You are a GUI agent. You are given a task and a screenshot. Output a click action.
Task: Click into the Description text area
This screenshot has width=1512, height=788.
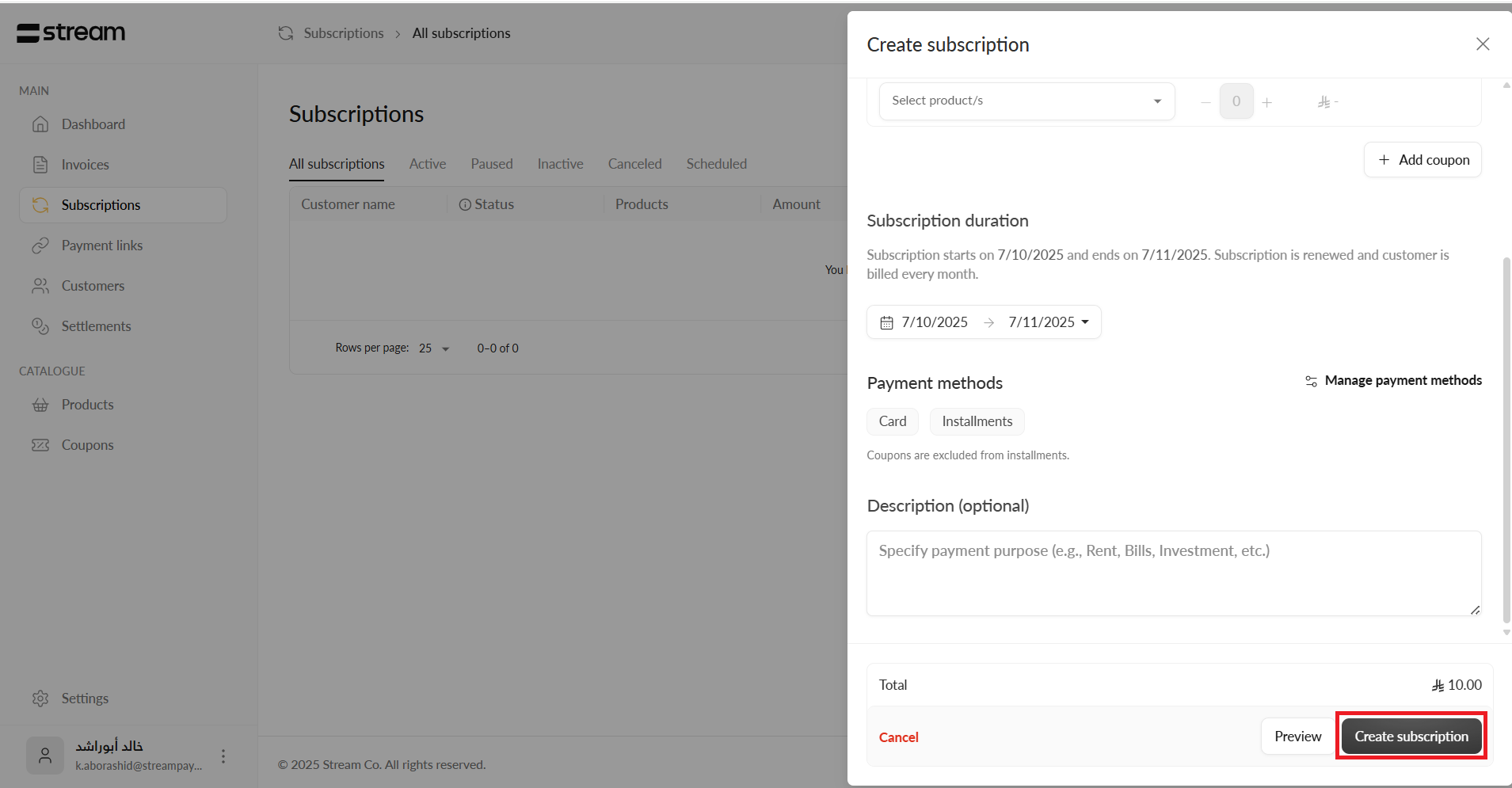tap(1173, 573)
